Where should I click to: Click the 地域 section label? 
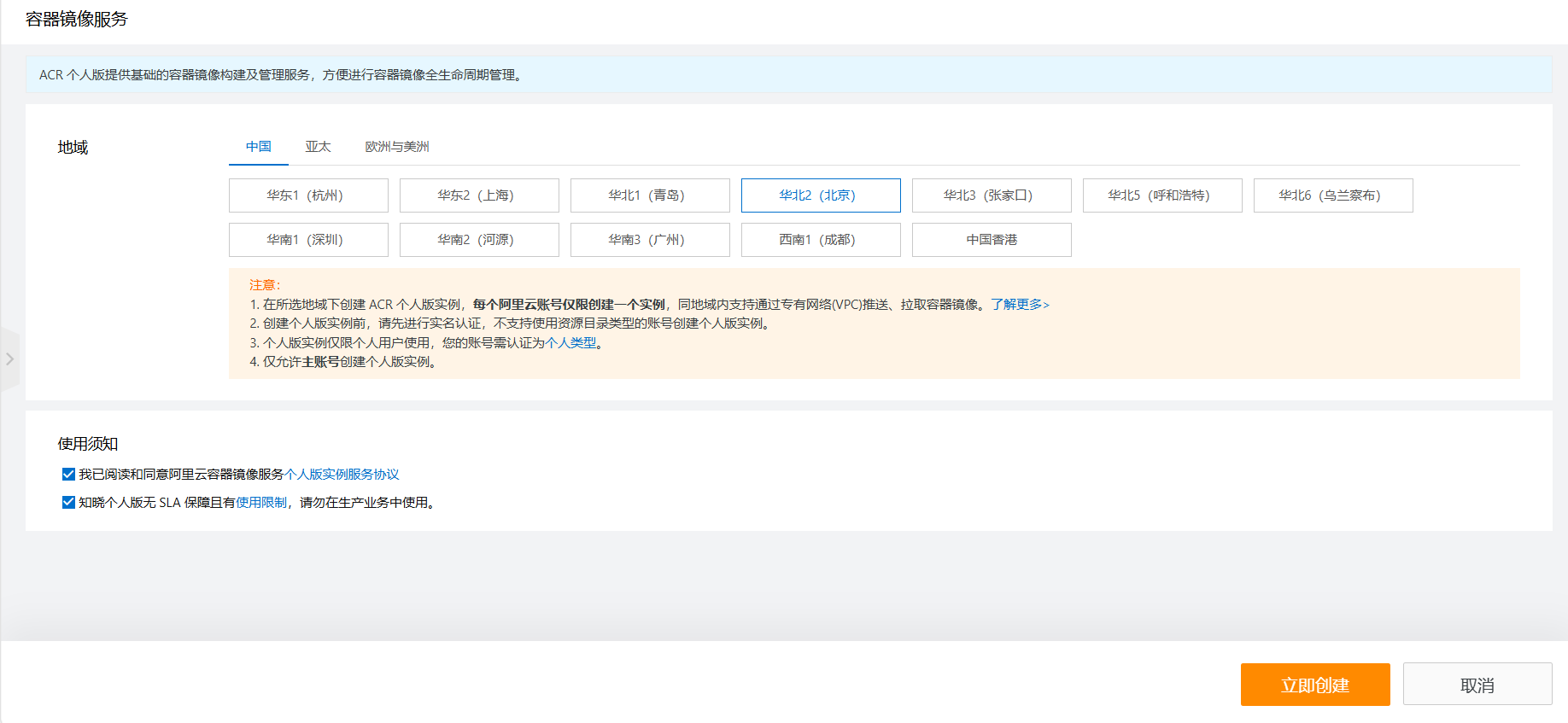click(73, 148)
